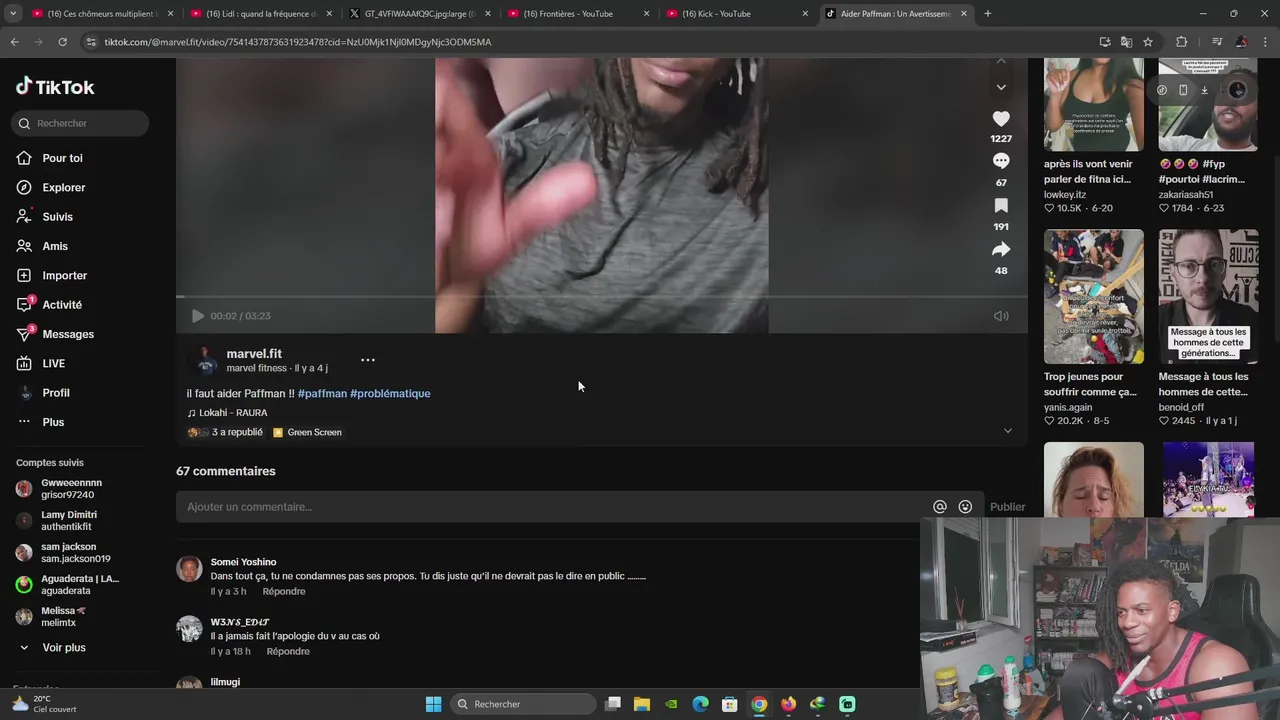
Task: Open the media control icon in Chrome toolbar
Action: tap(1217, 42)
